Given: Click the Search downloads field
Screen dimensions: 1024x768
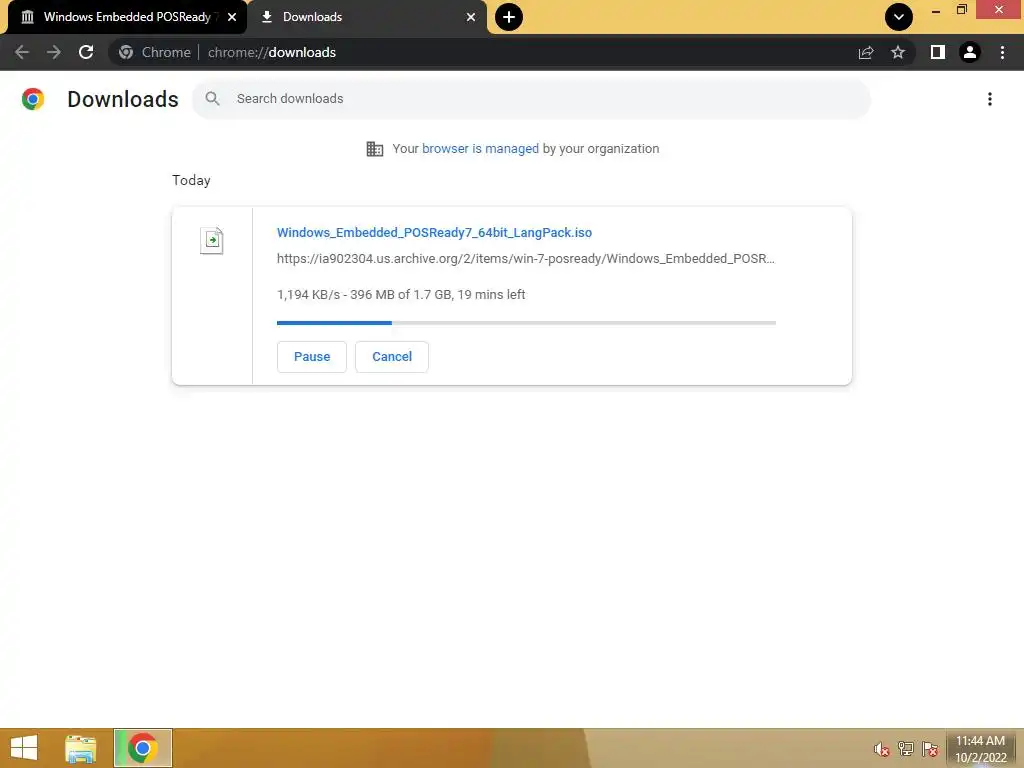Looking at the screenshot, I should click(x=531, y=99).
